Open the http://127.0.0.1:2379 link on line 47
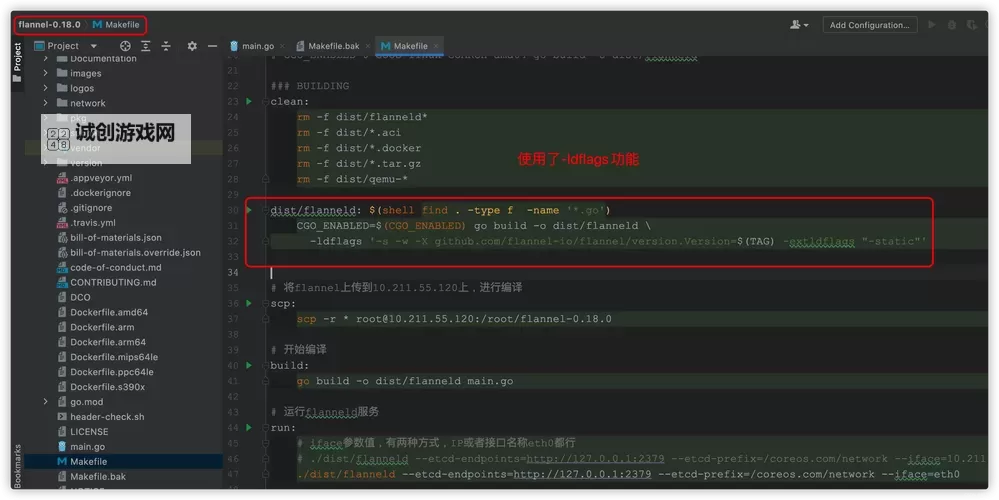This screenshot has height=500, width=999. [582, 475]
